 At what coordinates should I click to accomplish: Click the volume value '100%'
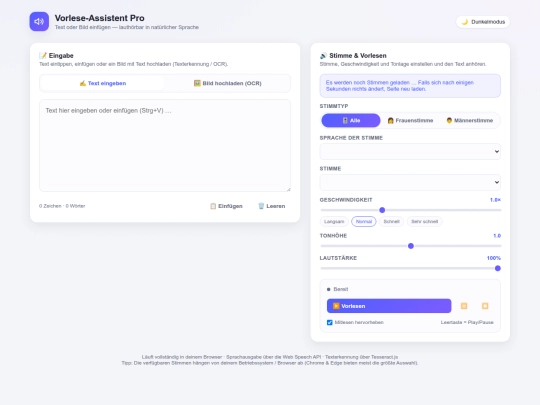point(494,258)
